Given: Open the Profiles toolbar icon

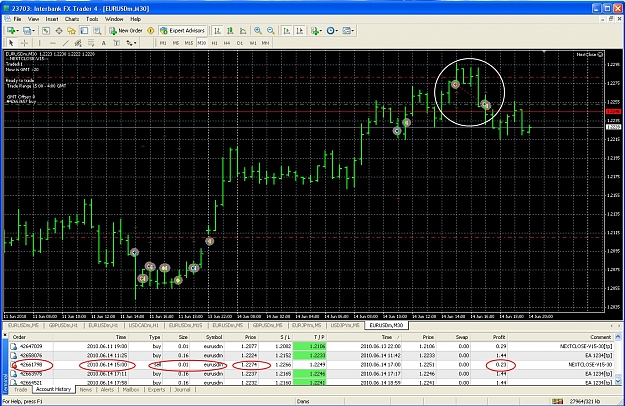Looking at the screenshot, I should point(27,31).
